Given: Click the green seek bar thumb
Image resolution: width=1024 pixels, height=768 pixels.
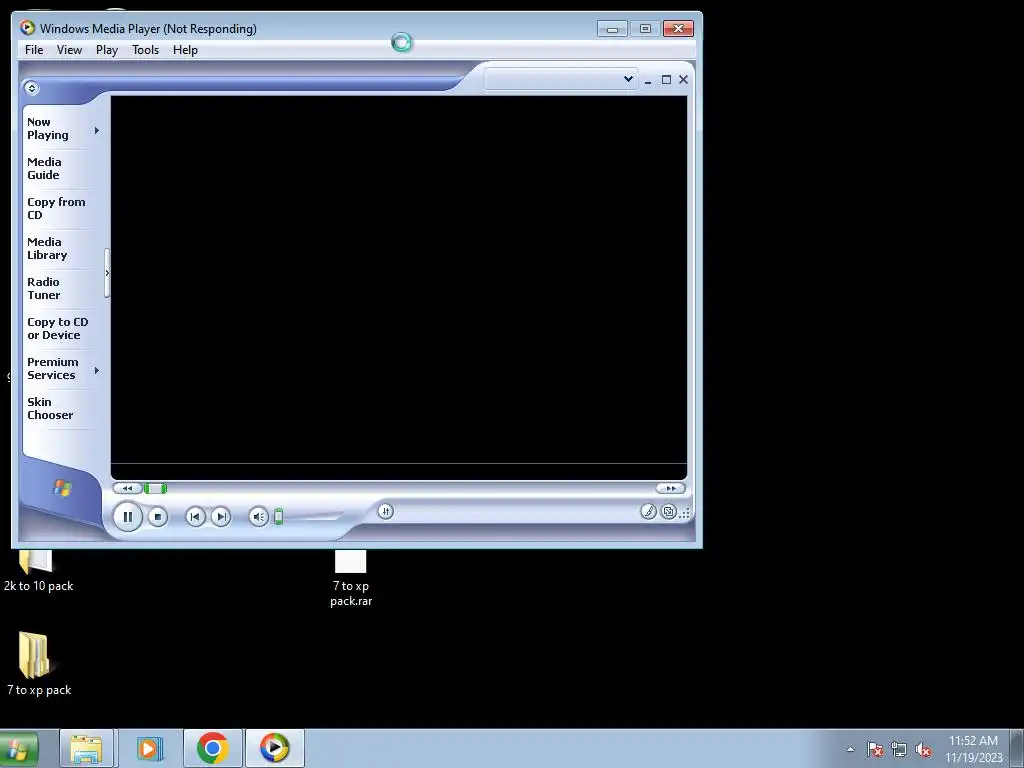Looking at the screenshot, I should [155, 488].
